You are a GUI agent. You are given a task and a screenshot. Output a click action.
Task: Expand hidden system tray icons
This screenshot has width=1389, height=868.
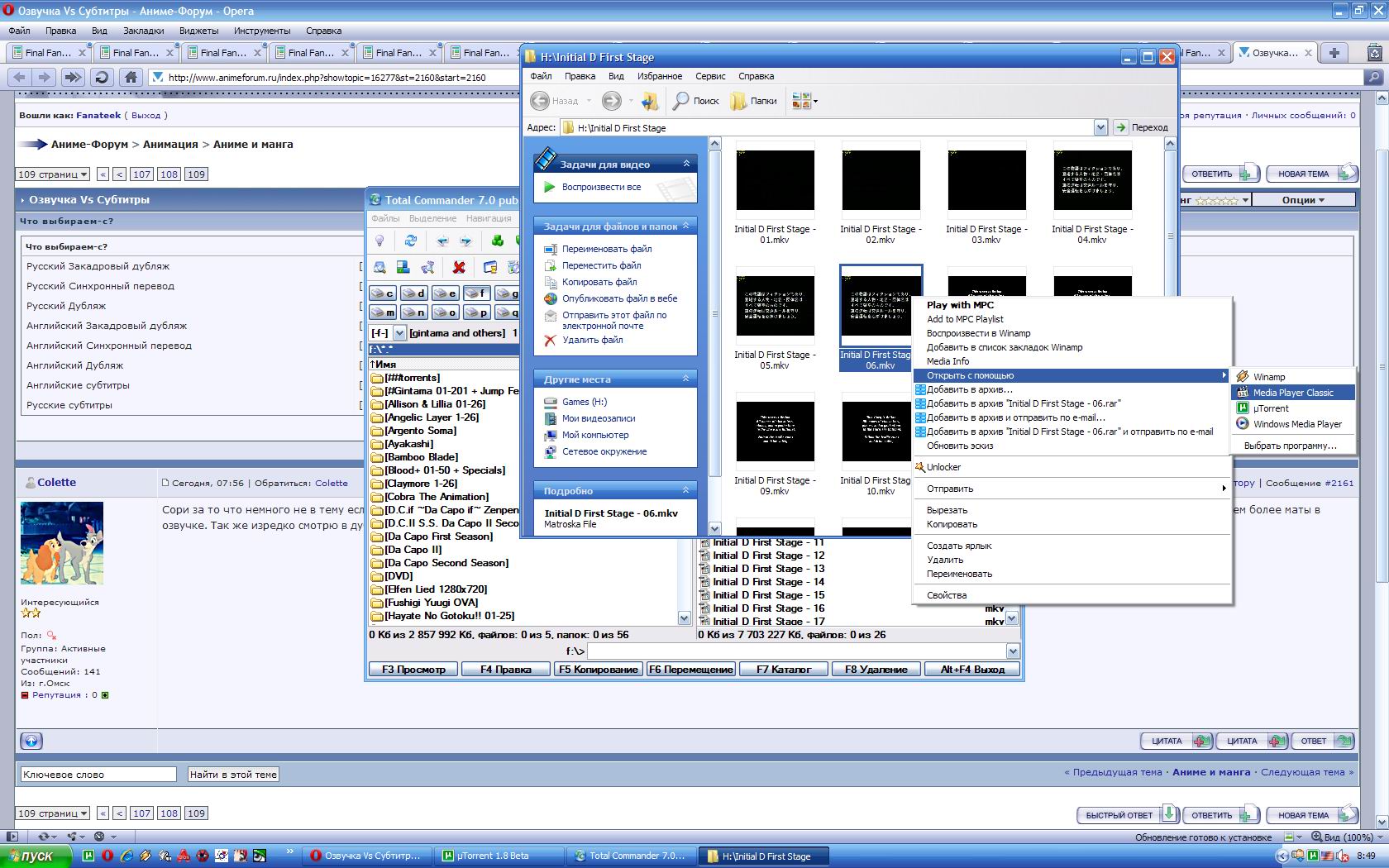[x=1282, y=856]
